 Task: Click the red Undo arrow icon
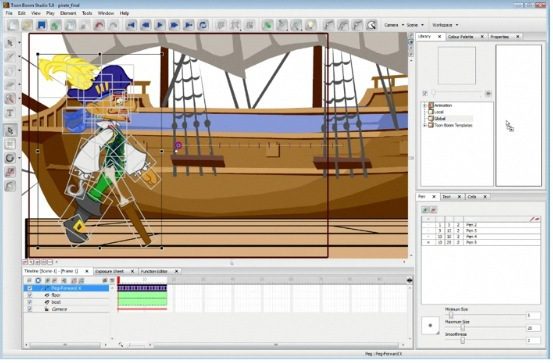(99, 25)
